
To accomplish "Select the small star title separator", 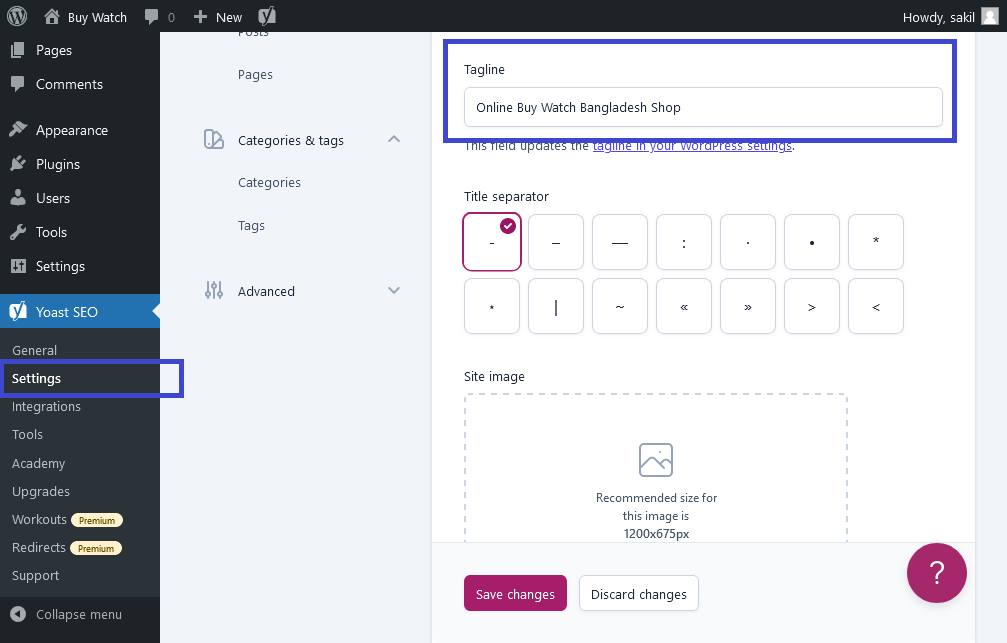I will [x=492, y=306].
